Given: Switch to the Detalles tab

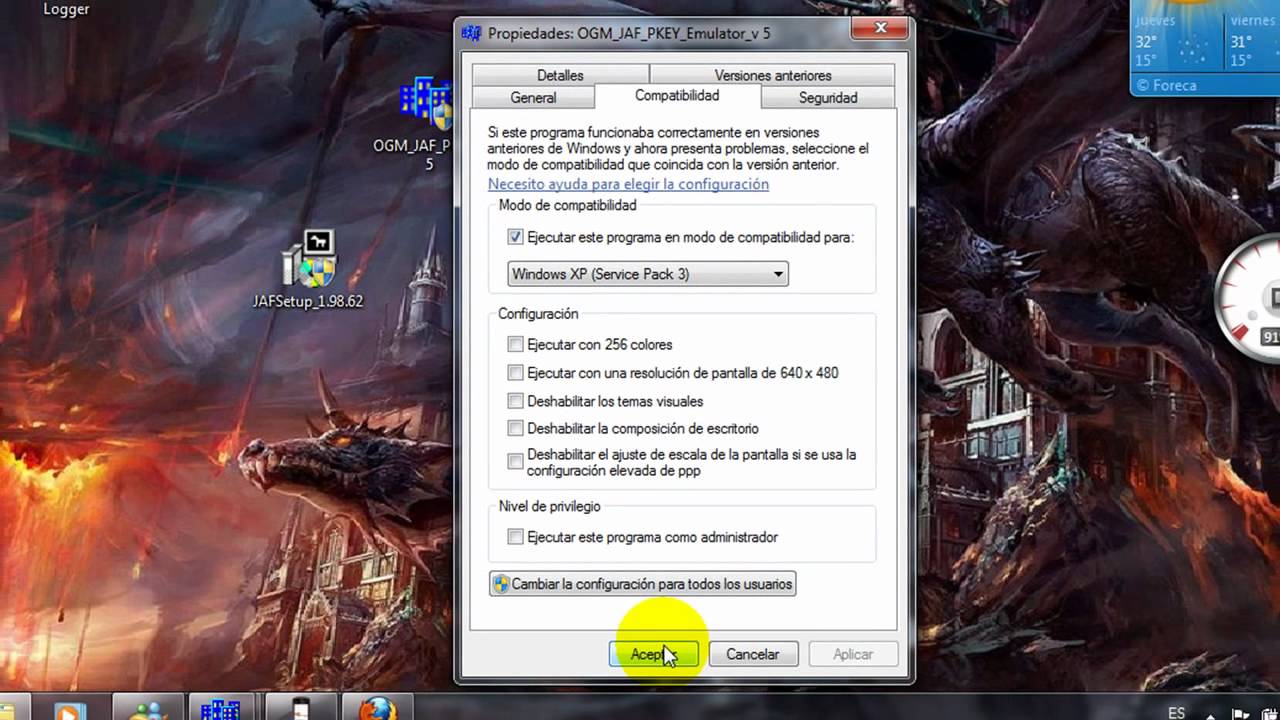Looking at the screenshot, I should click(560, 75).
